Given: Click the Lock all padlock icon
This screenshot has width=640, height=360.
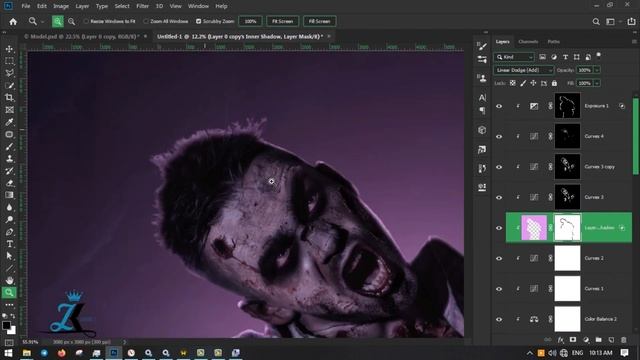Looking at the screenshot, I should tap(554, 83).
